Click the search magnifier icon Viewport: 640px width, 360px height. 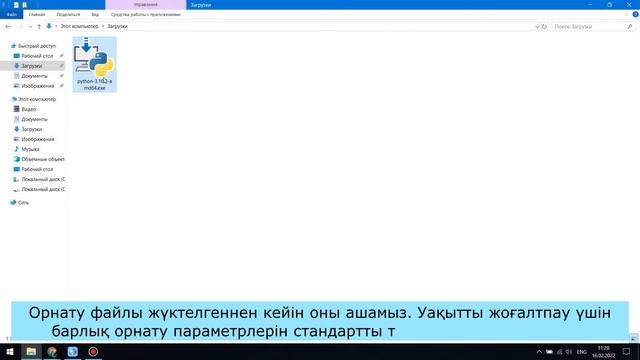click(x=629, y=27)
